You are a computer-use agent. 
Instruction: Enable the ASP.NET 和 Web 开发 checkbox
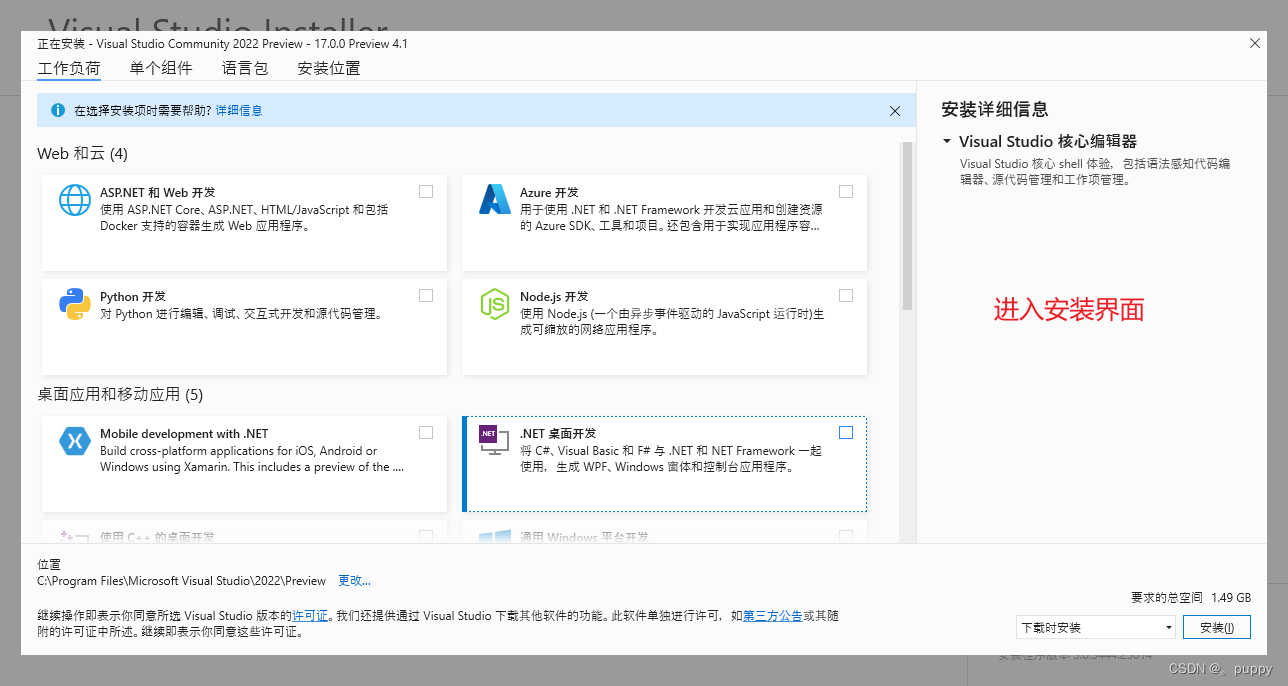pos(426,191)
